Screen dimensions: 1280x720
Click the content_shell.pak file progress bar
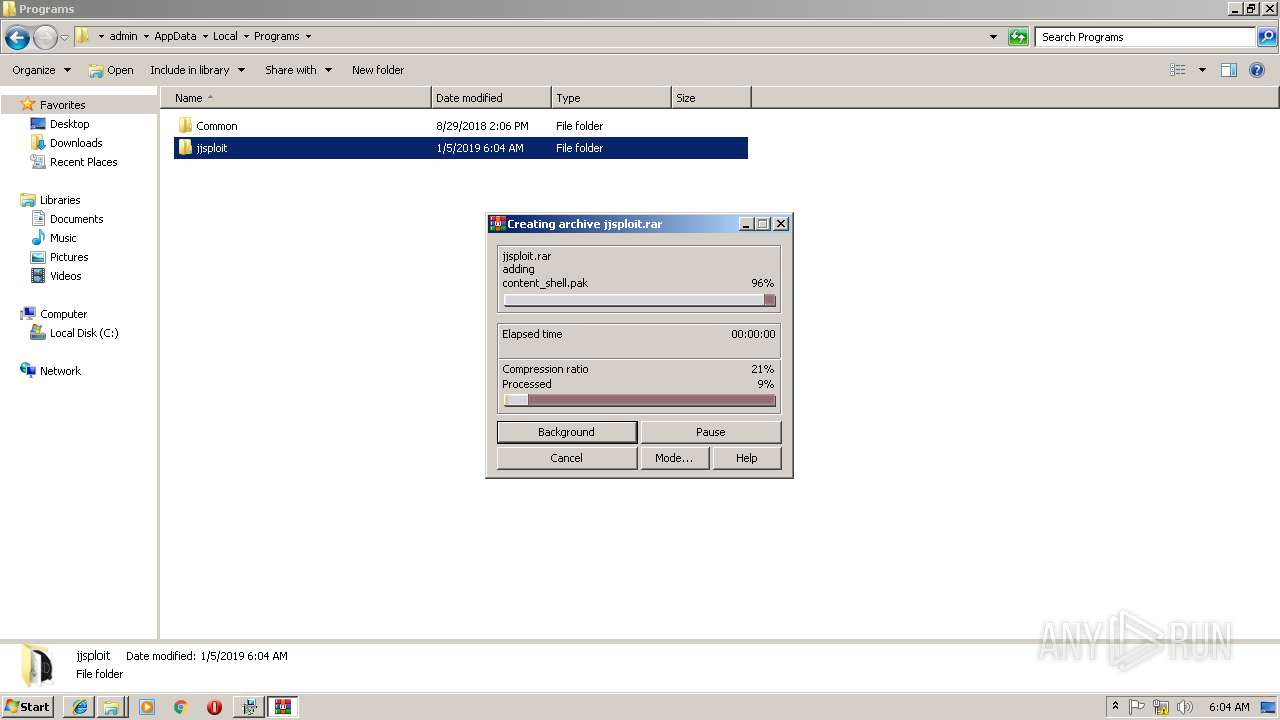[640, 300]
